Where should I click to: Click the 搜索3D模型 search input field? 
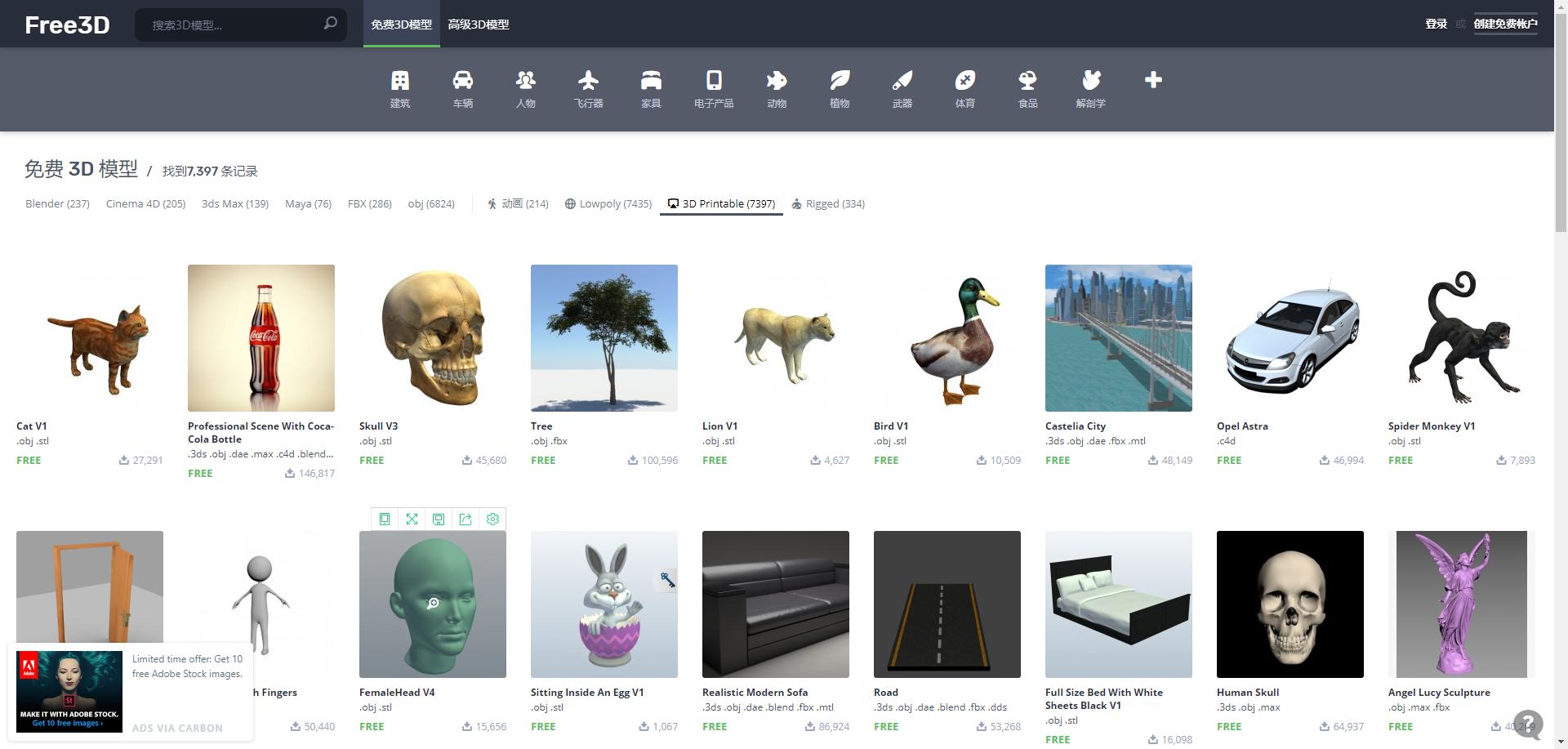(x=233, y=25)
